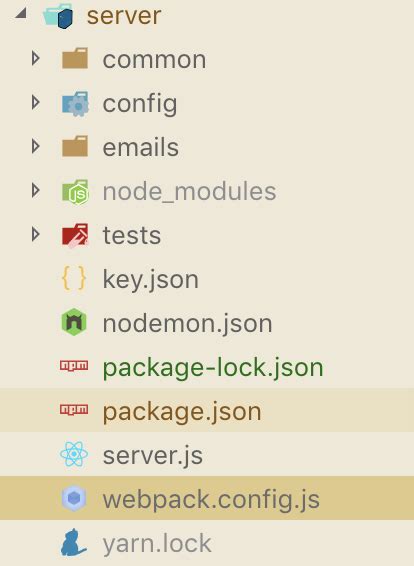Click the curly braces icon of key.json
This screenshot has height=566, width=414.
(74, 279)
